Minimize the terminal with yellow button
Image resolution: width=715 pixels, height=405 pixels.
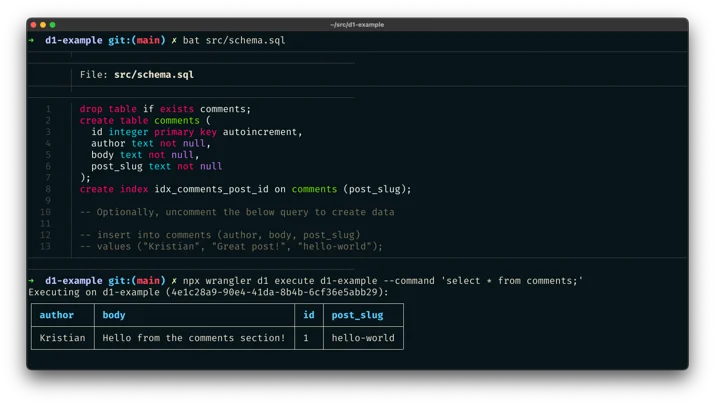pos(43,25)
